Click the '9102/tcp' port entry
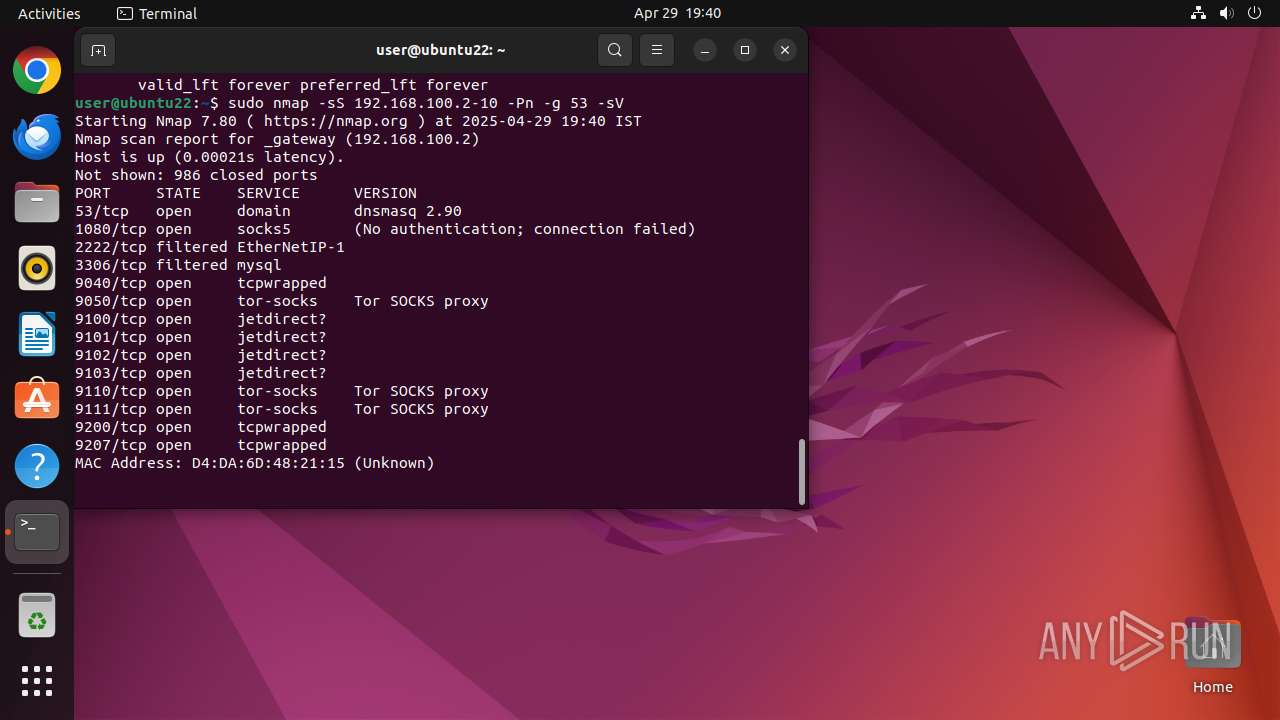This screenshot has height=720, width=1280. pos(110,355)
